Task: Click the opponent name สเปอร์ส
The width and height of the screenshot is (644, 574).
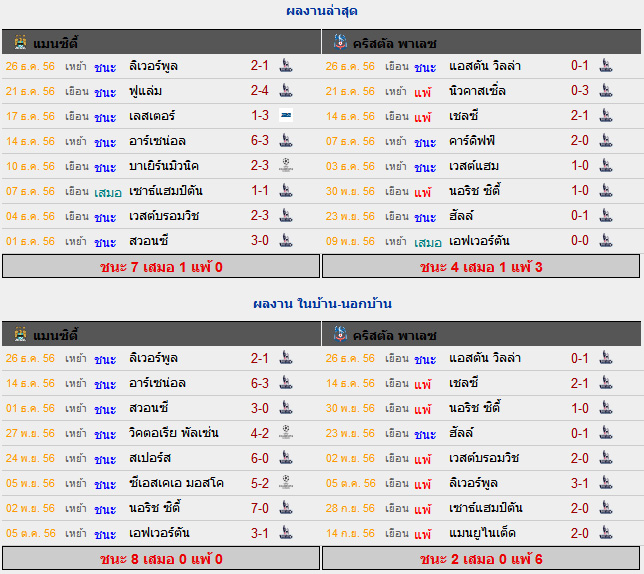Action: coord(150,458)
